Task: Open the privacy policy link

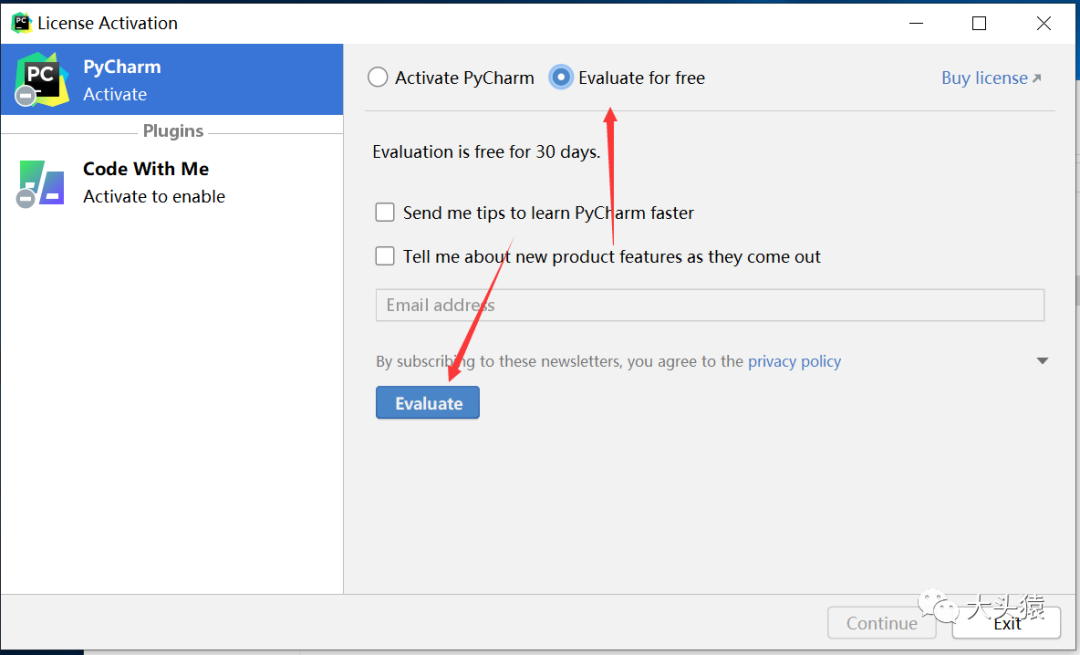Action: click(x=794, y=361)
